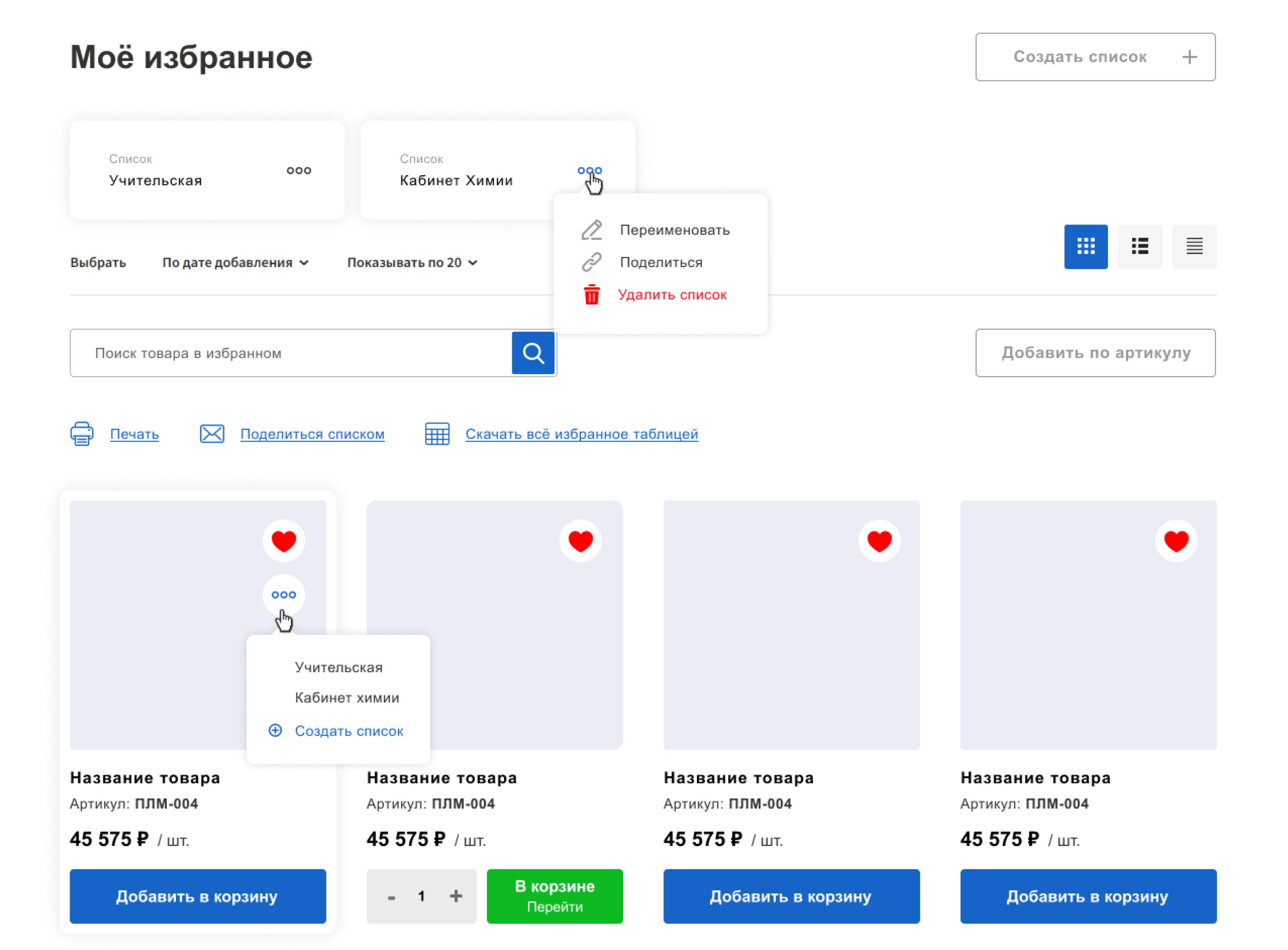Unfavorite the fourth product heart icon

pos(1175,541)
